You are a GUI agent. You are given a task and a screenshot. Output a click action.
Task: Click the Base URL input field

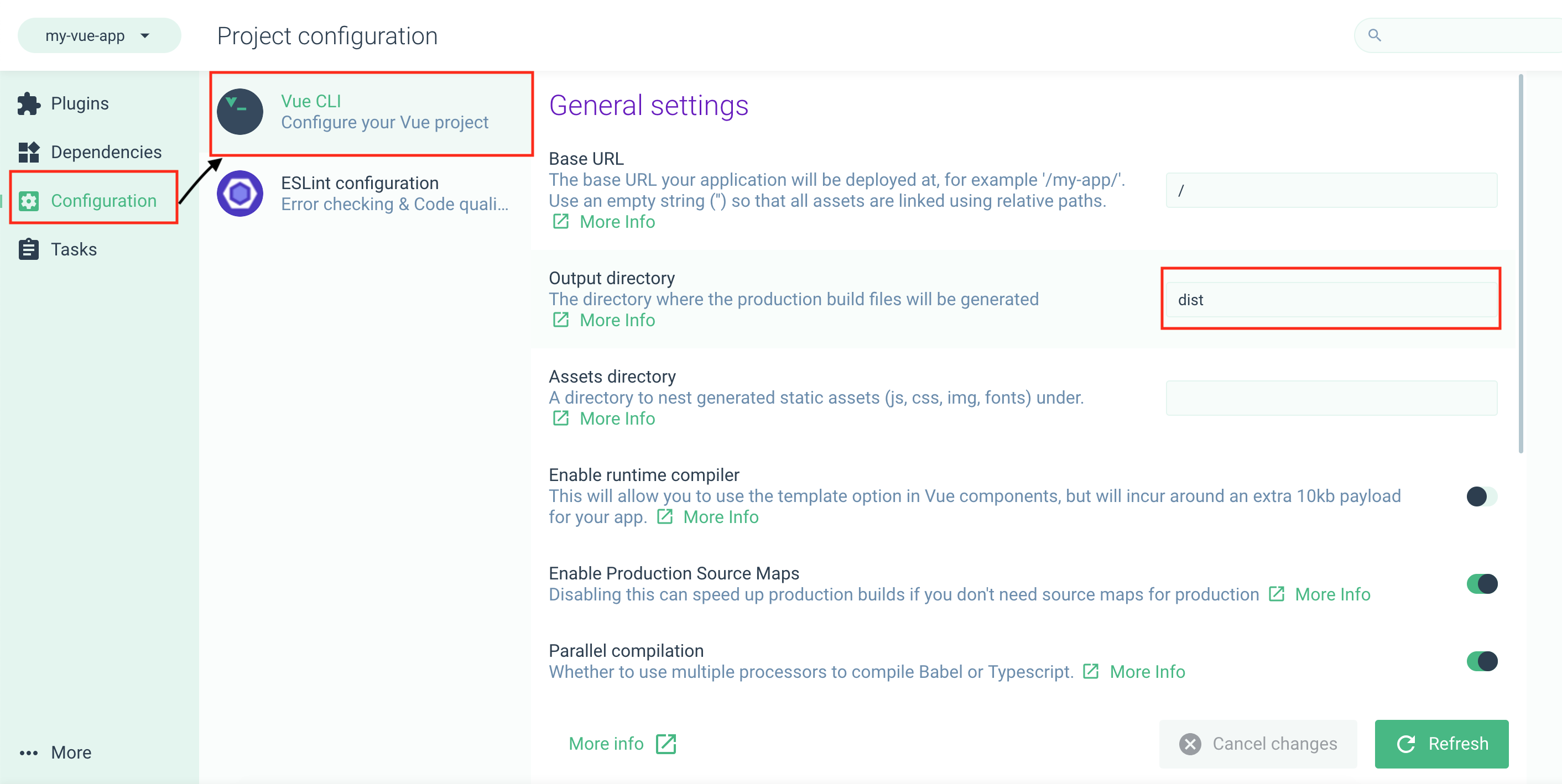tap(1331, 190)
